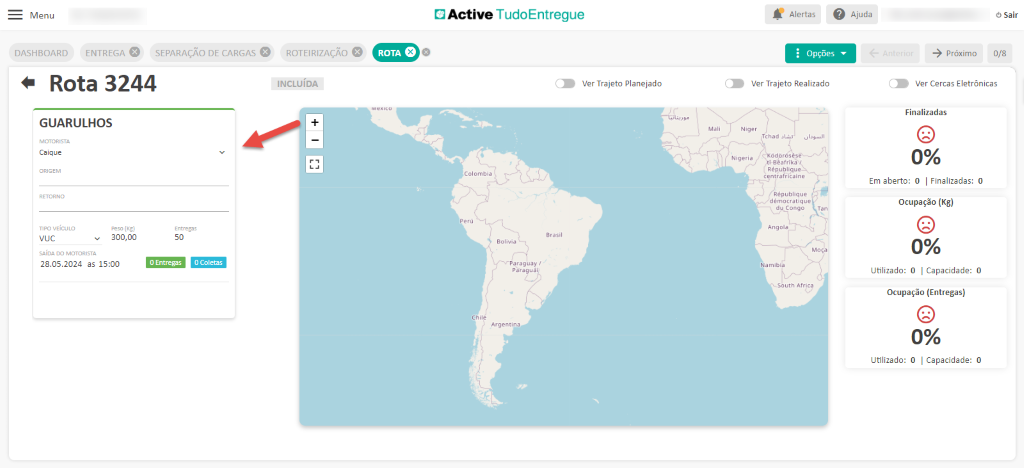Click the Entregas value 50

tap(179, 238)
